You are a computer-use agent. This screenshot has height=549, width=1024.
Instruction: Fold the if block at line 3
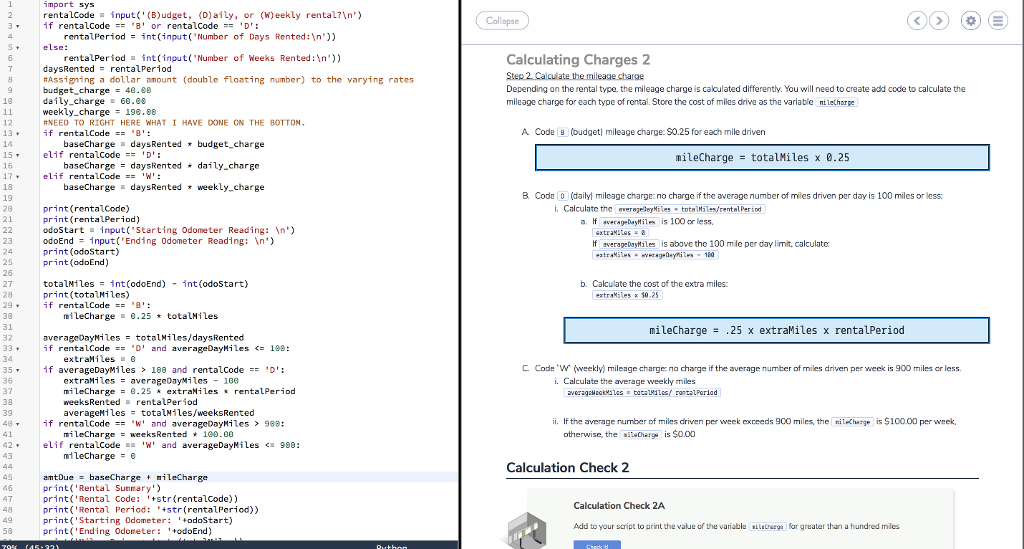point(18,26)
